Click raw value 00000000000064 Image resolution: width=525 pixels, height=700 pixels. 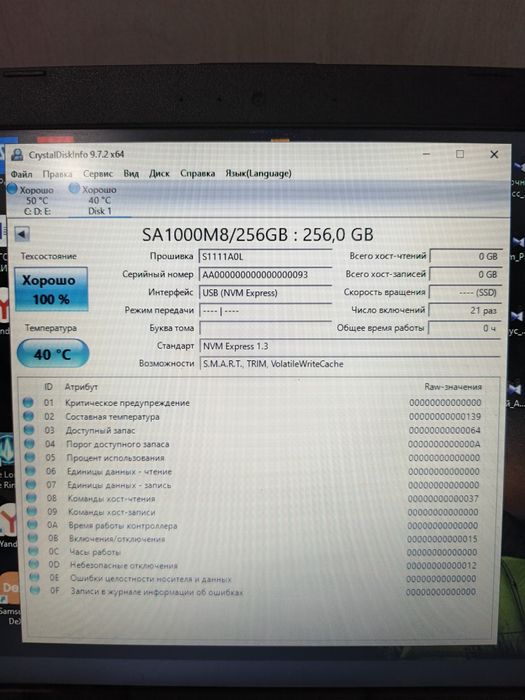[445, 430]
